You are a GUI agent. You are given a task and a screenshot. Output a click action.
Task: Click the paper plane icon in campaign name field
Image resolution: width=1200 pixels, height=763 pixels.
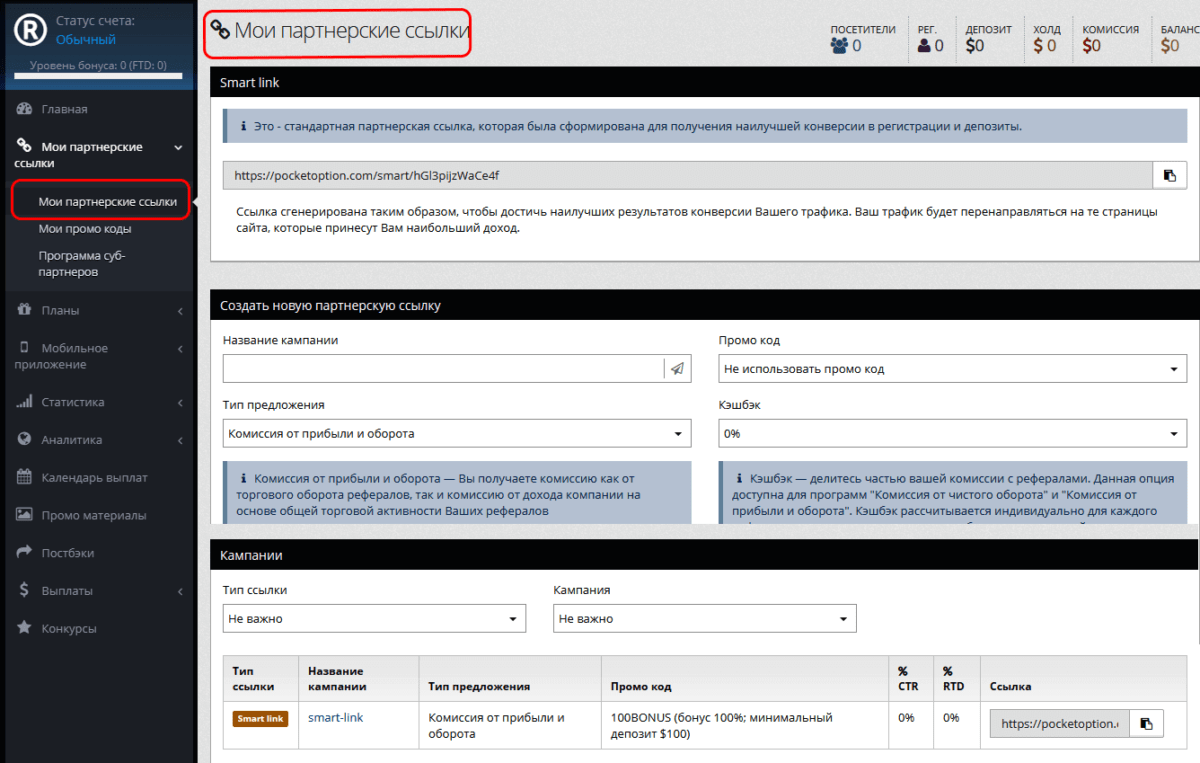[677, 369]
